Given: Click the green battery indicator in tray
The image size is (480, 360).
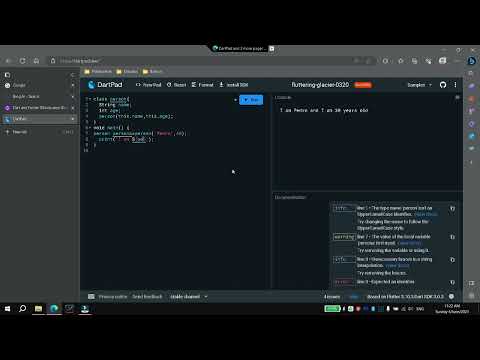Looking at the screenshot, I should (x=332, y=309).
